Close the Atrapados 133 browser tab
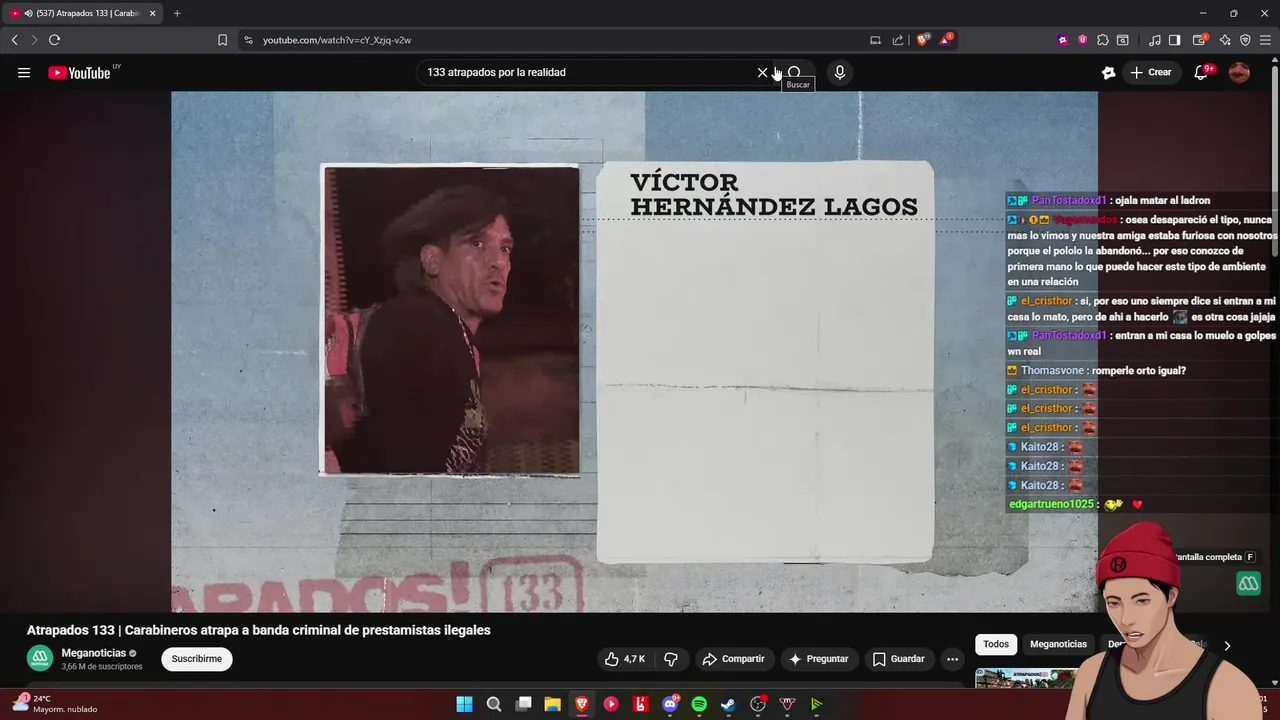This screenshot has height=720, width=1280. tap(153, 13)
